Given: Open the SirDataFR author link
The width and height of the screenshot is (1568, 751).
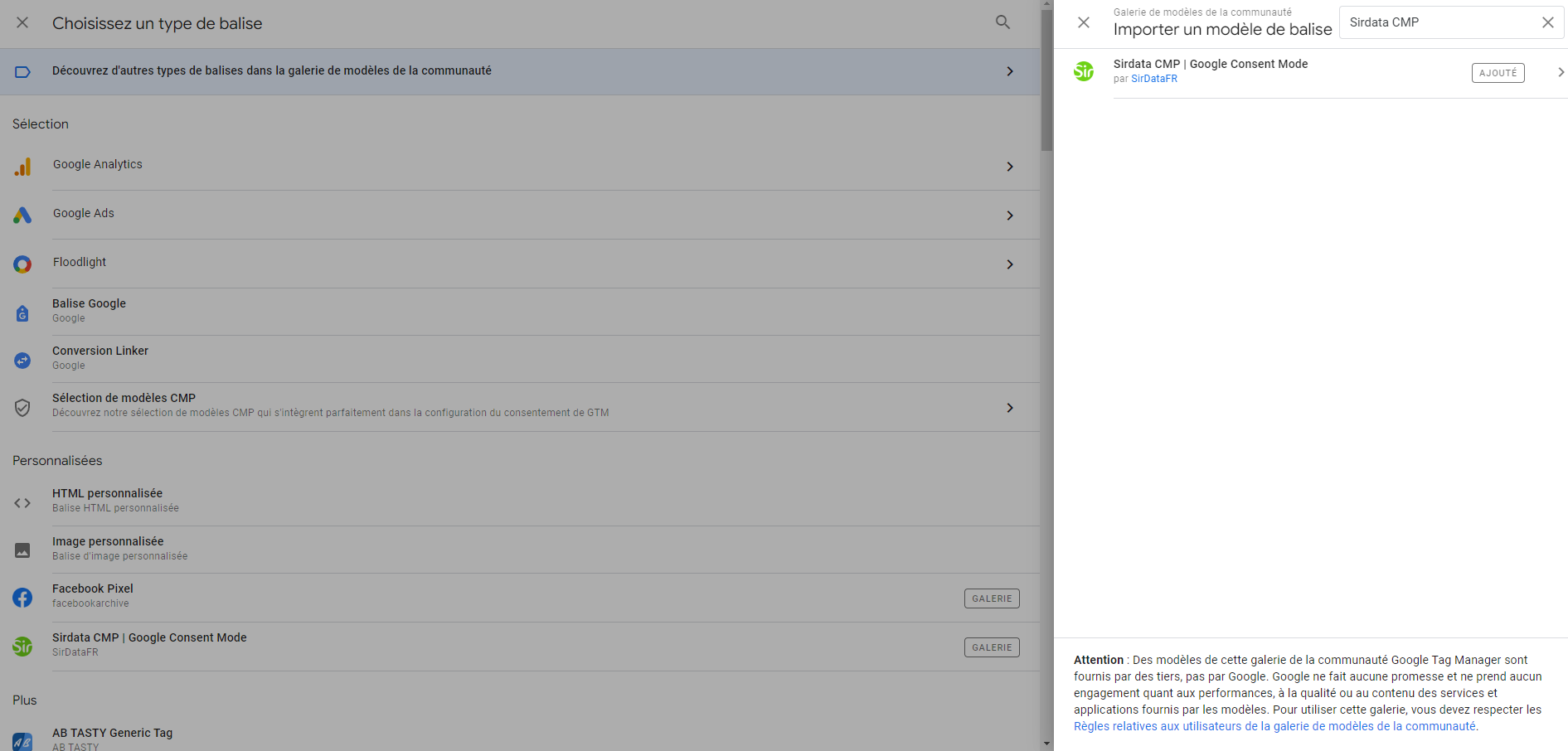Looking at the screenshot, I should (x=1153, y=80).
